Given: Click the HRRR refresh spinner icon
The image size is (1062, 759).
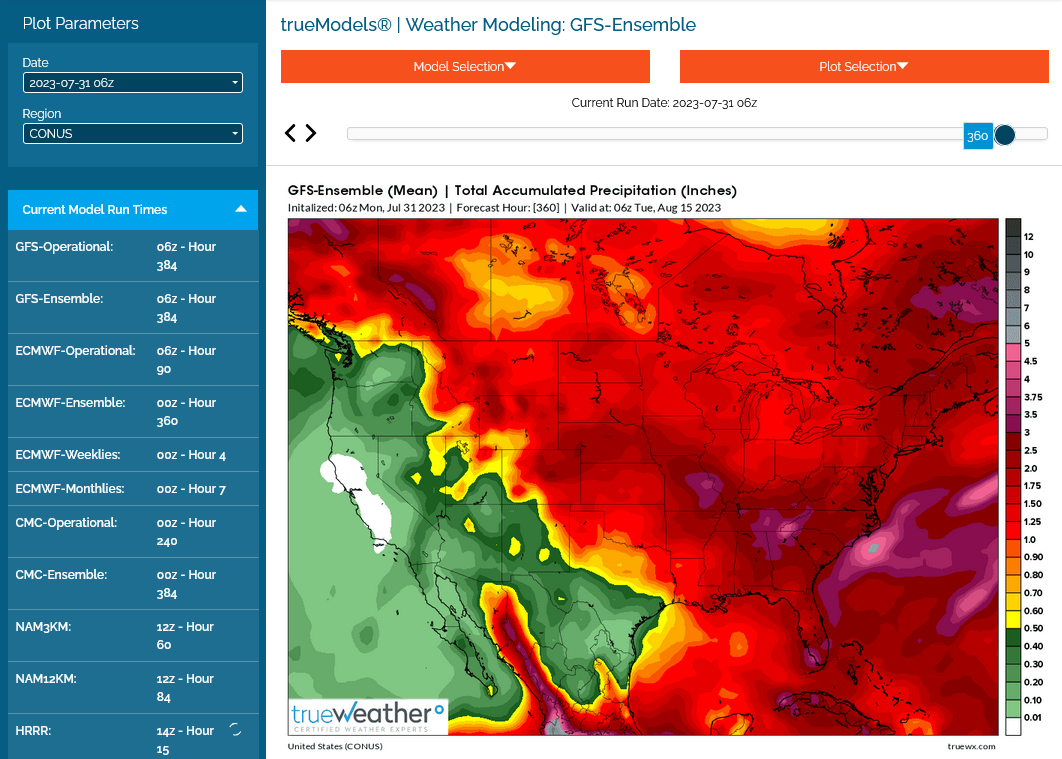Looking at the screenshot, I should (235, 729).
